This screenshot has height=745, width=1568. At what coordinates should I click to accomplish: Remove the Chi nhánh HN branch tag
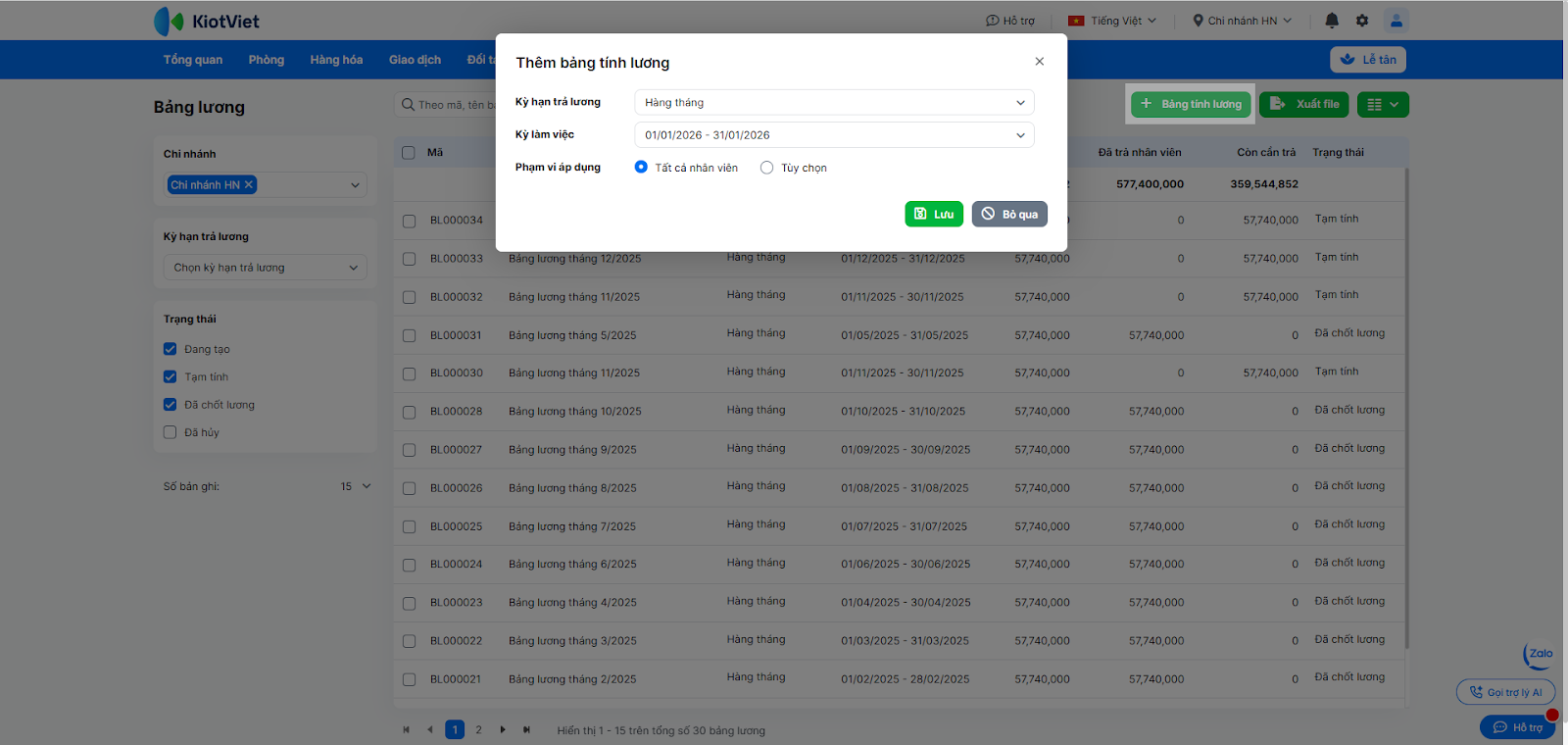[249, 184]
